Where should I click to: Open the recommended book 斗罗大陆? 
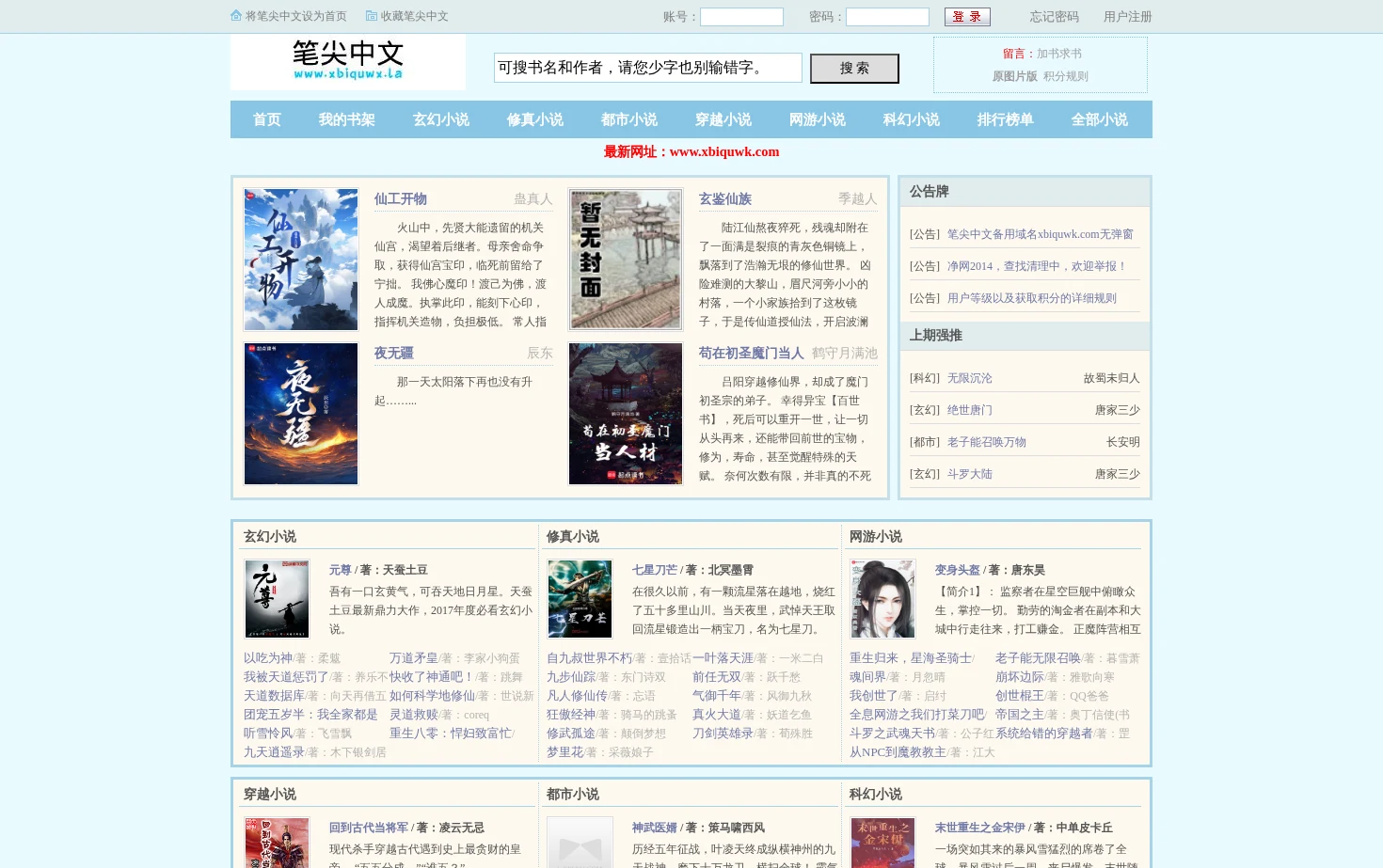tap(970, 474)
